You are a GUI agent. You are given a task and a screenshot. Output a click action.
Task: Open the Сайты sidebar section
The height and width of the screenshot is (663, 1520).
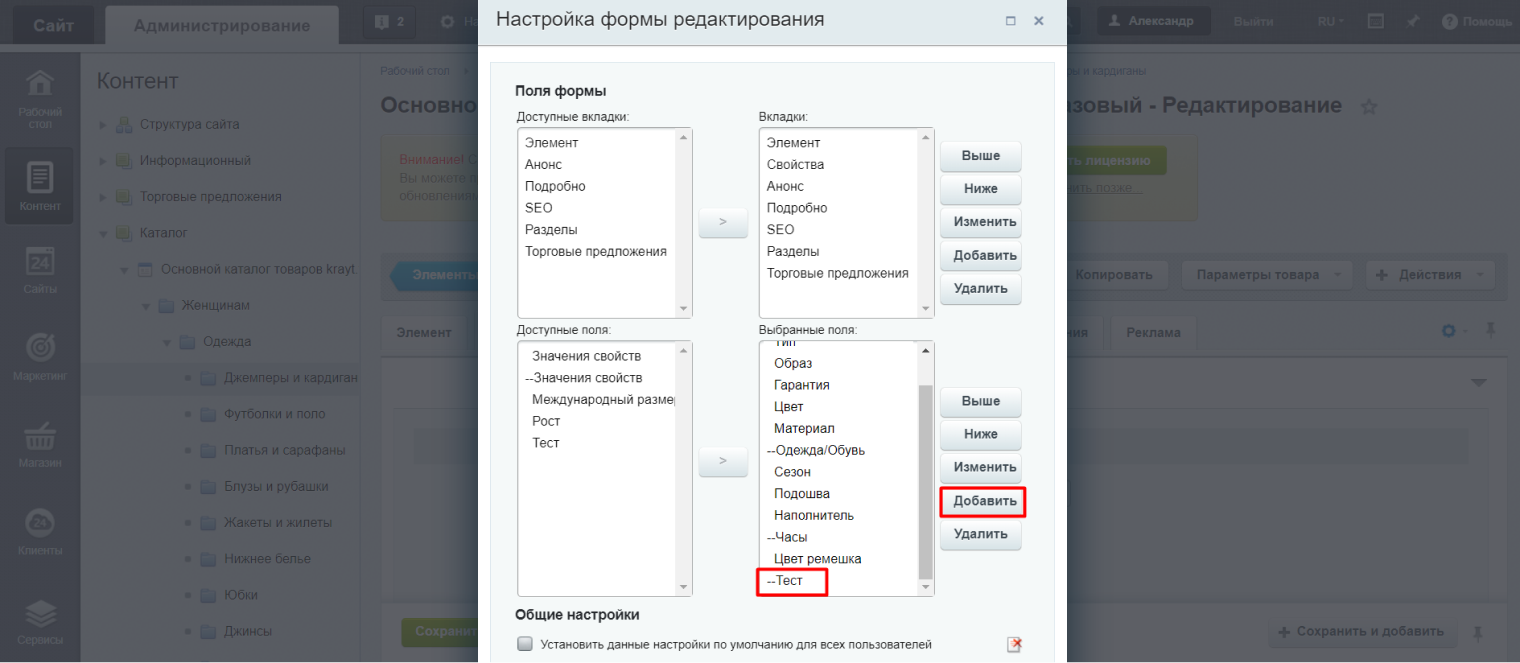point(39,271)
